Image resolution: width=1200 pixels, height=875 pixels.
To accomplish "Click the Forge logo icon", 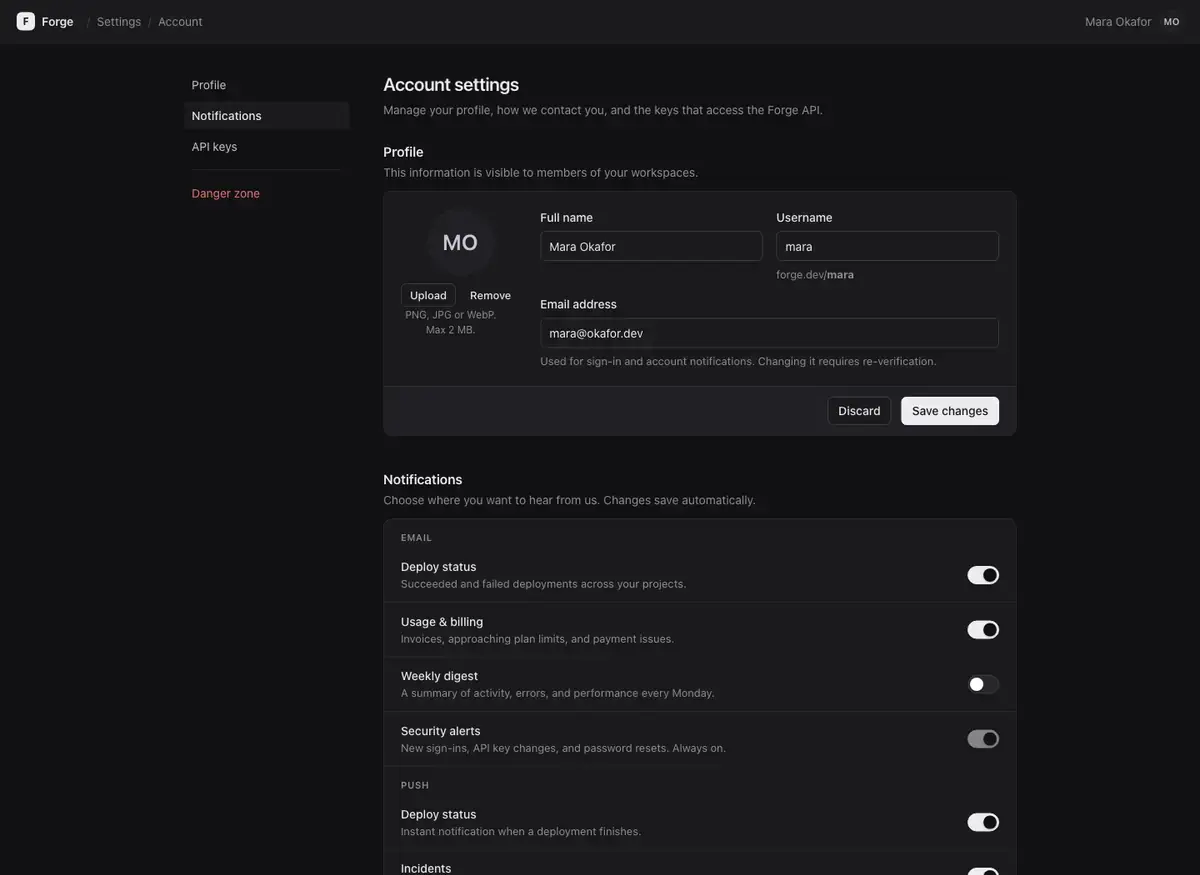I will click(x=25, y=21).
